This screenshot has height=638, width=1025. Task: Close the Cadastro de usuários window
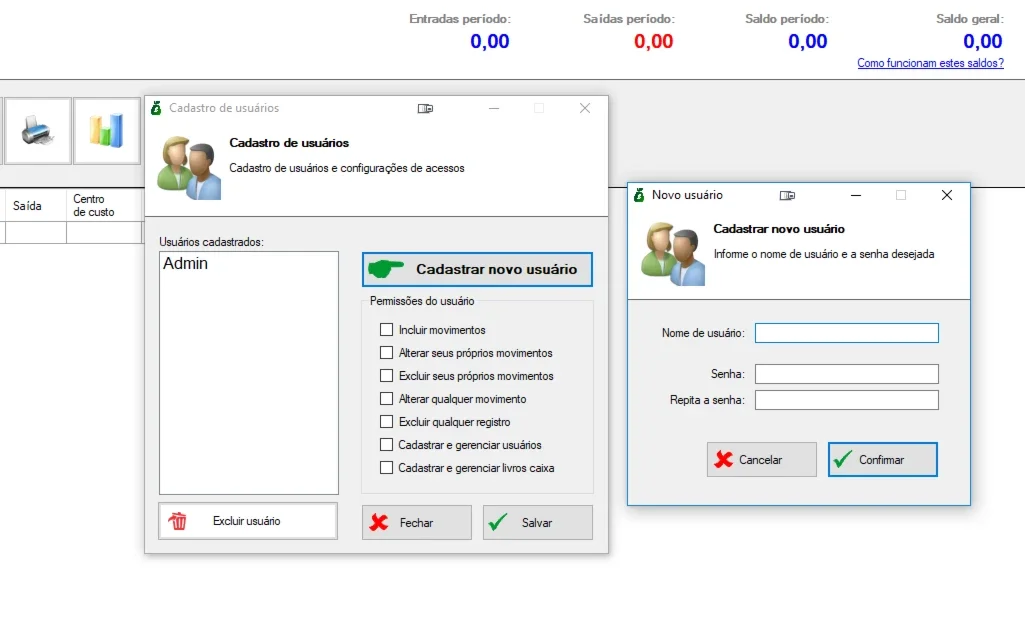(x=585, y=109)
